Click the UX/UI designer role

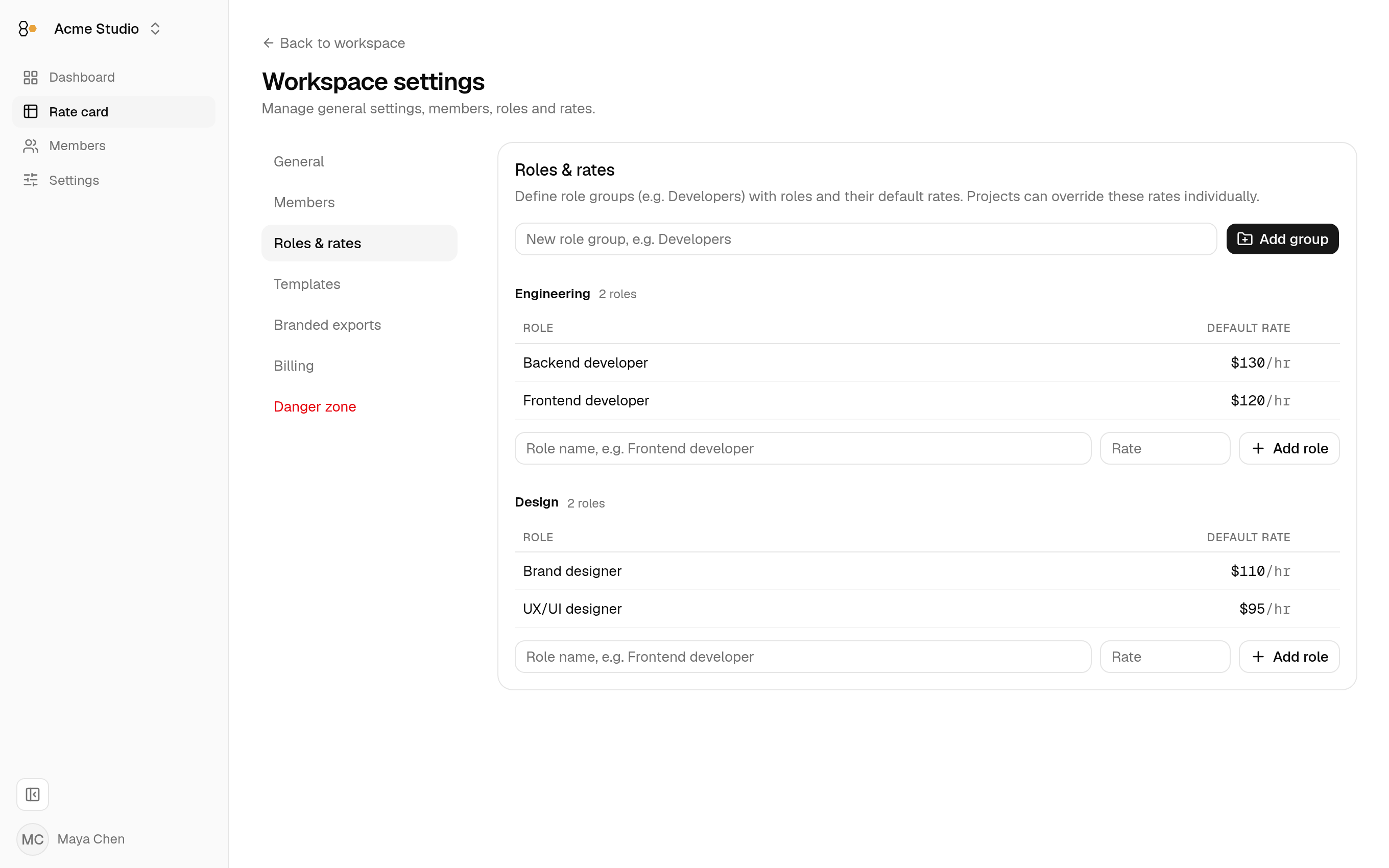pos(571,609)
